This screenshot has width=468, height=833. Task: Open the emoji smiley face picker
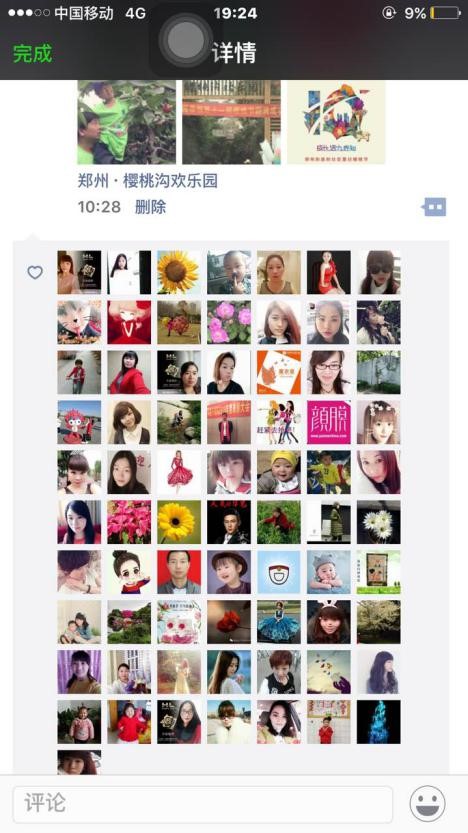tap(427, 803)
